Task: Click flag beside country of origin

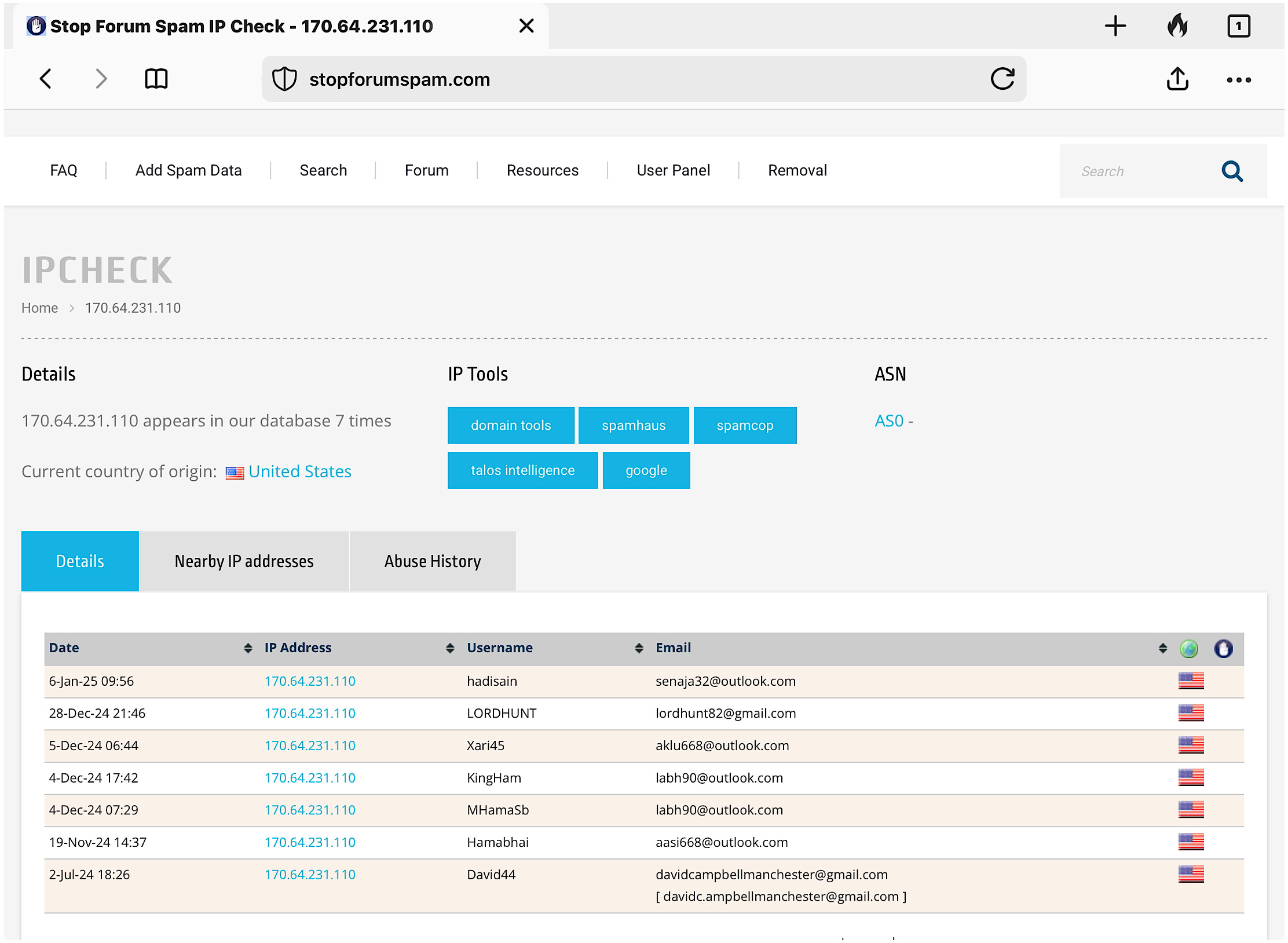Action: 235,473
